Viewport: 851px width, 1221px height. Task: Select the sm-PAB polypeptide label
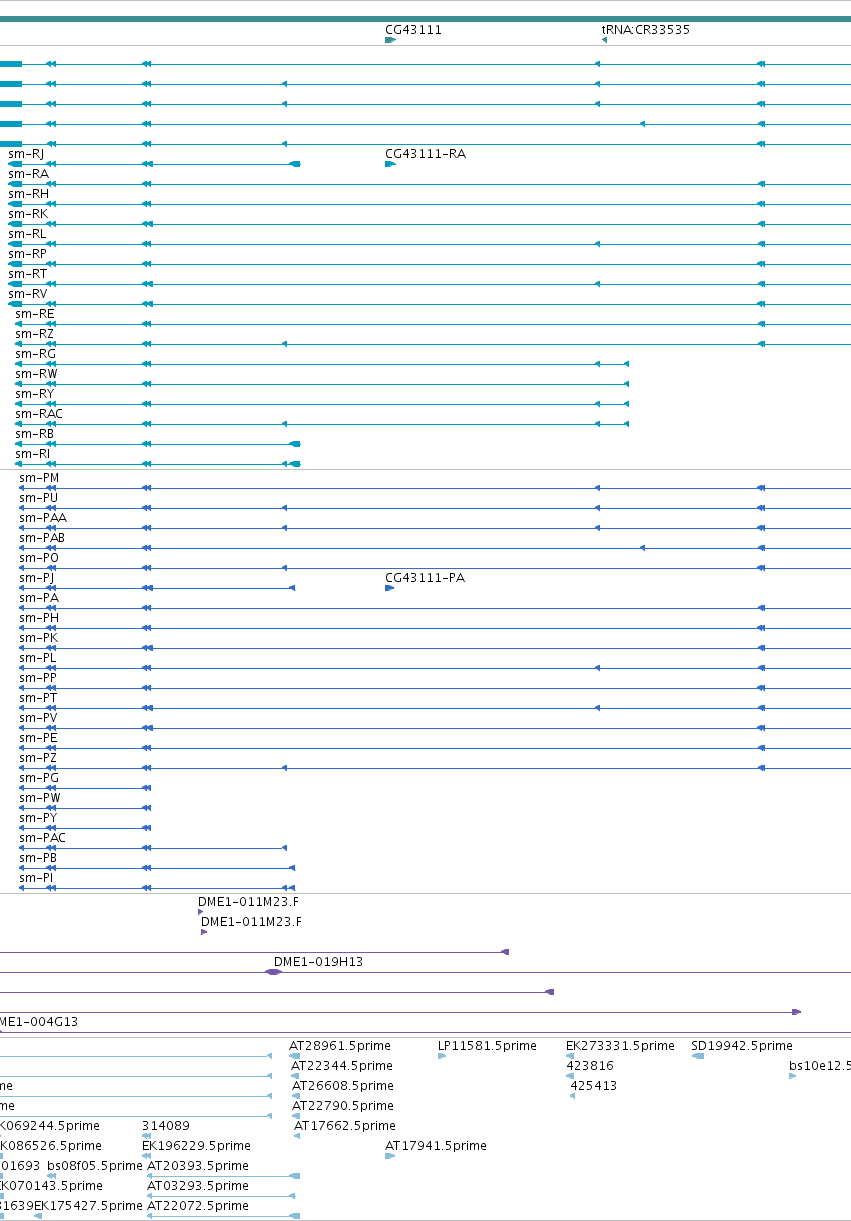coord(43,538)
